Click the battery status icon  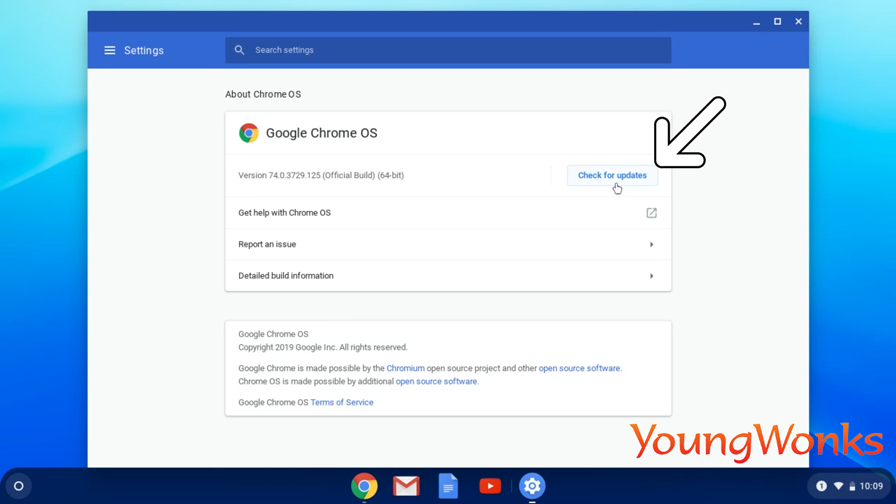(852, 486)
